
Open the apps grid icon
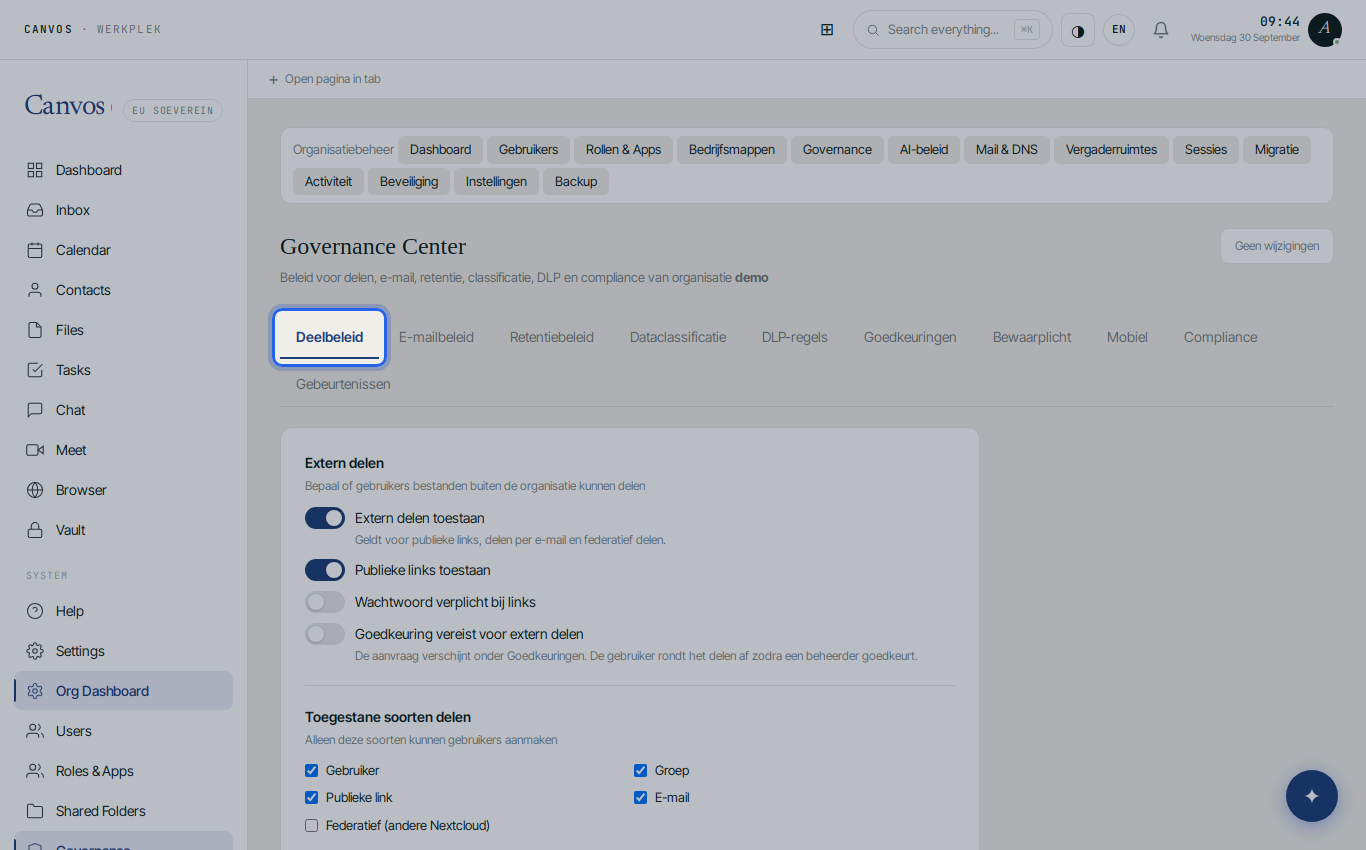827,30
